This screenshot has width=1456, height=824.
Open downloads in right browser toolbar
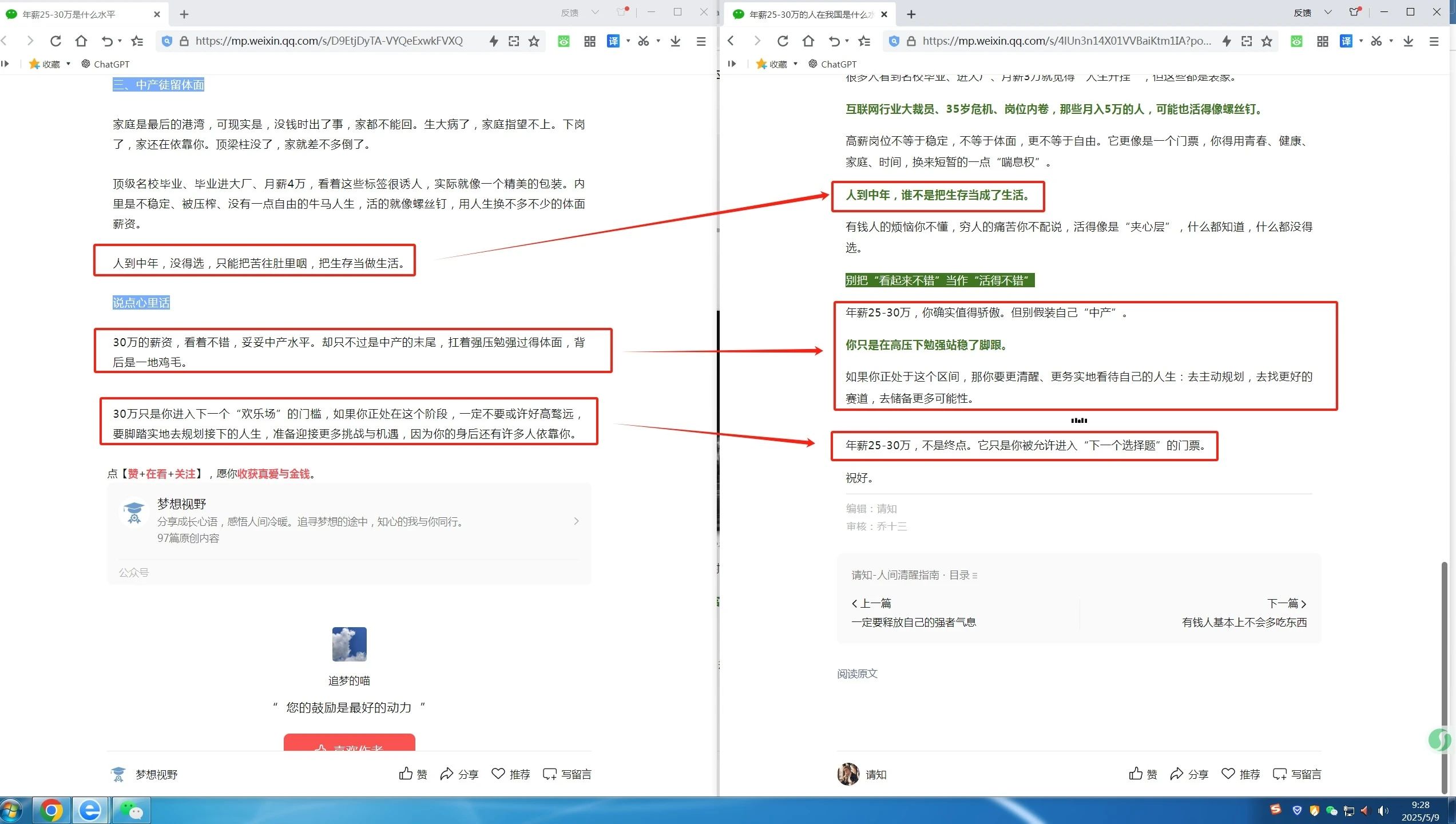click(x=1409, y=41)
